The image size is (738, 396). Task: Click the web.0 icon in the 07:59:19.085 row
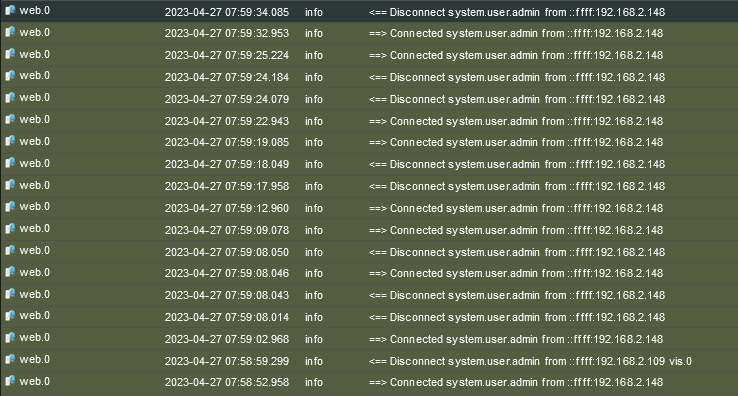coord(10,141)
